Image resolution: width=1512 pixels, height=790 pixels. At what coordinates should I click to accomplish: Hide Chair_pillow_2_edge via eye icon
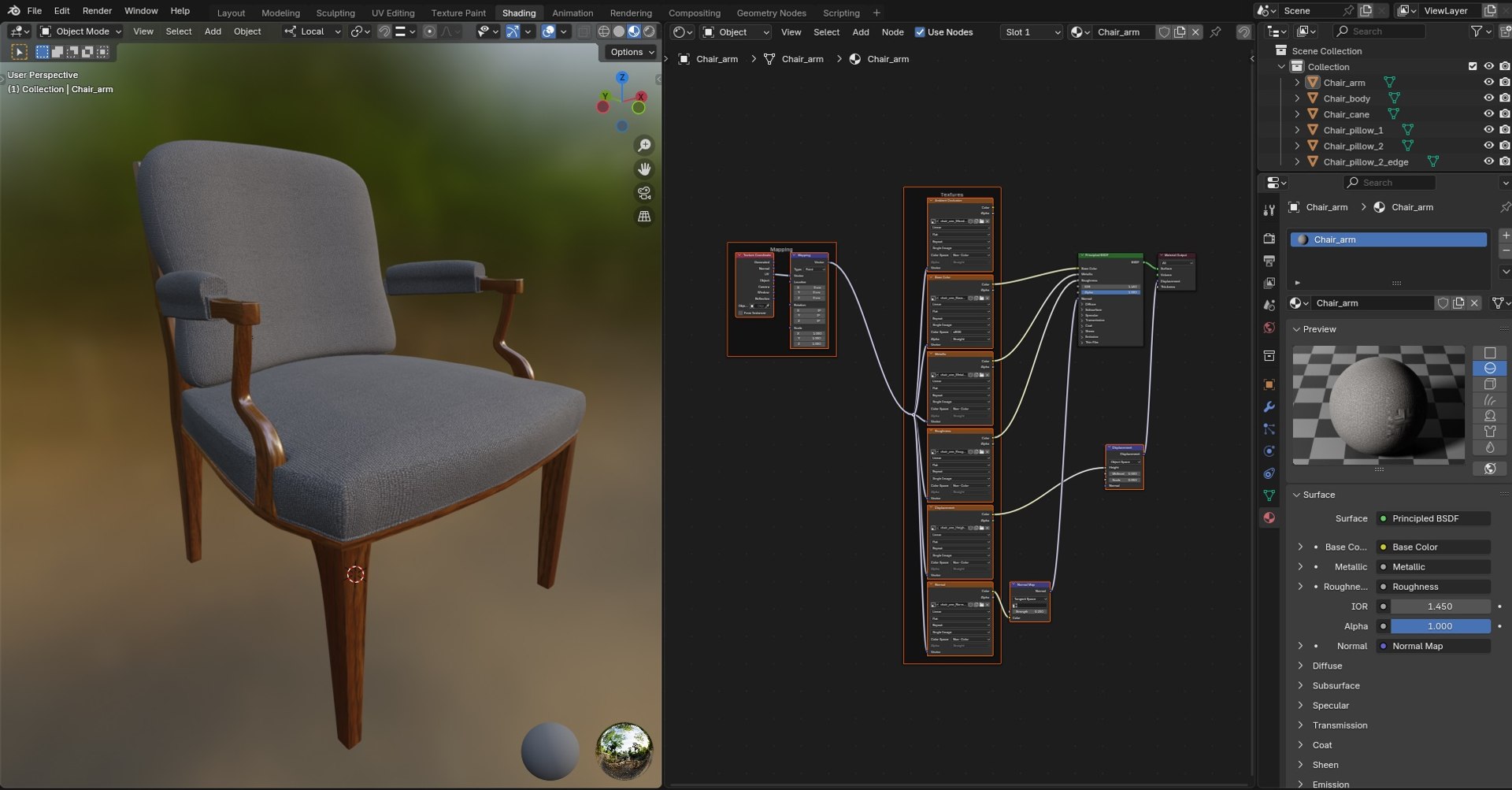point(1488,161)
